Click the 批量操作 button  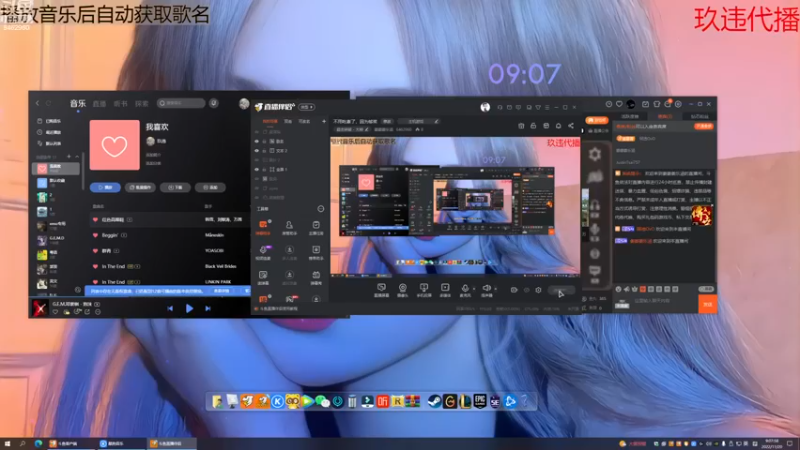point(140,187)
